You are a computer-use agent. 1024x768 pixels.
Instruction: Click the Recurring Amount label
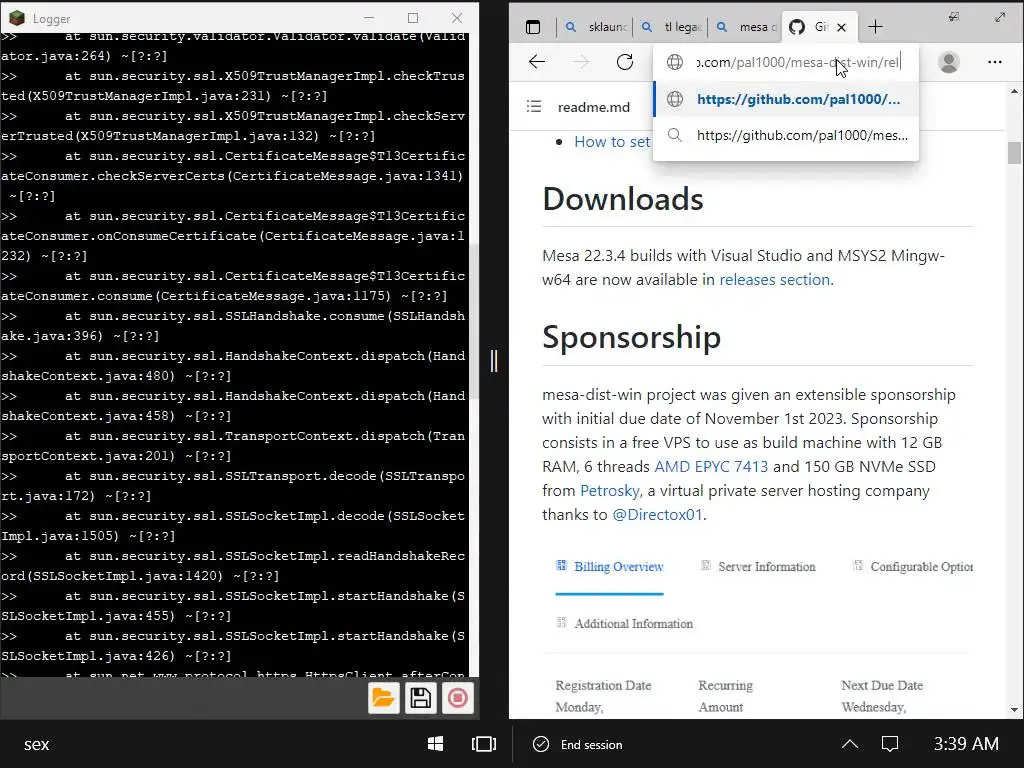726,696
